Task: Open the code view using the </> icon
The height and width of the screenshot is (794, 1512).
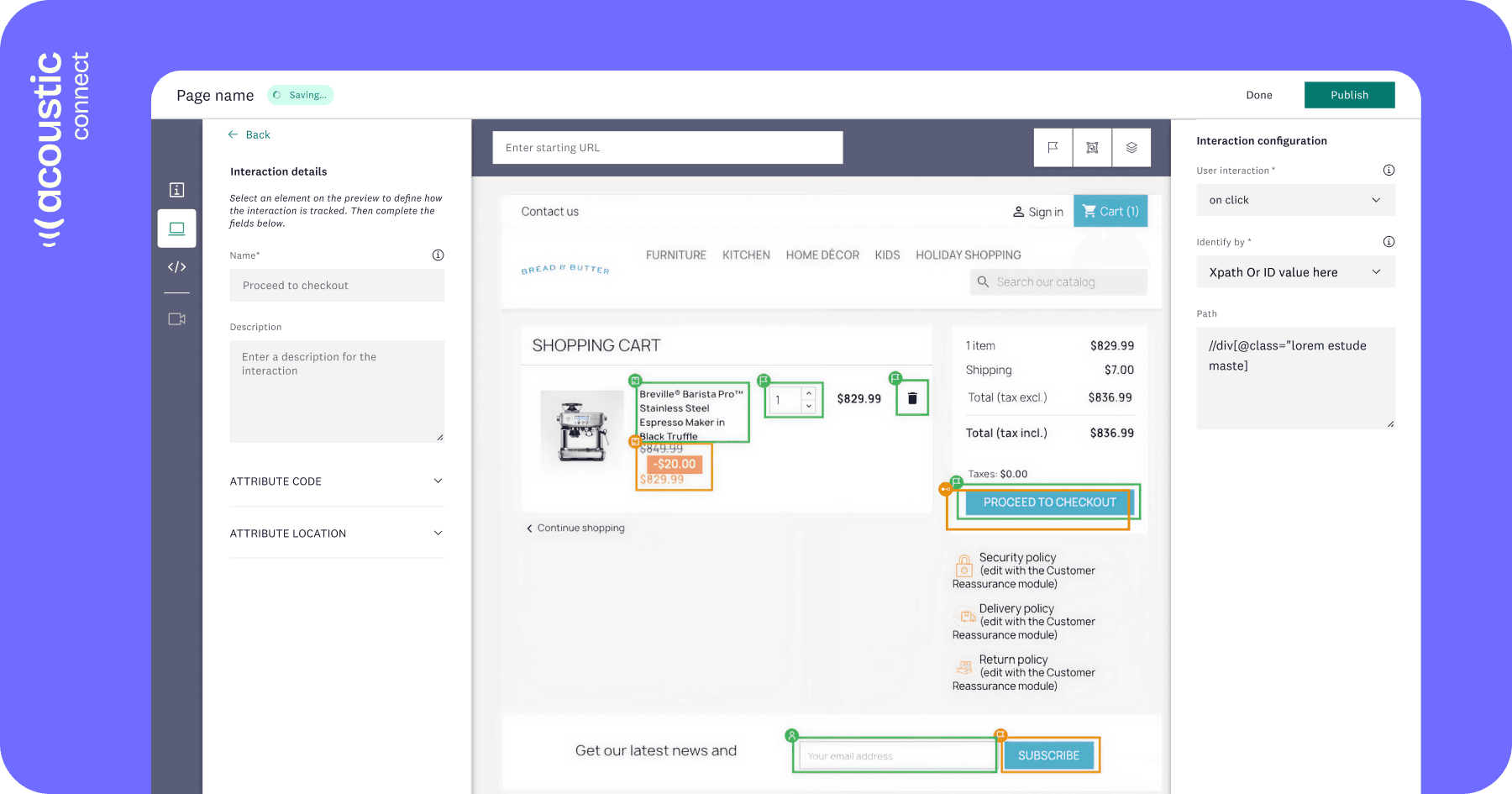Action: (x=176, y=266)
